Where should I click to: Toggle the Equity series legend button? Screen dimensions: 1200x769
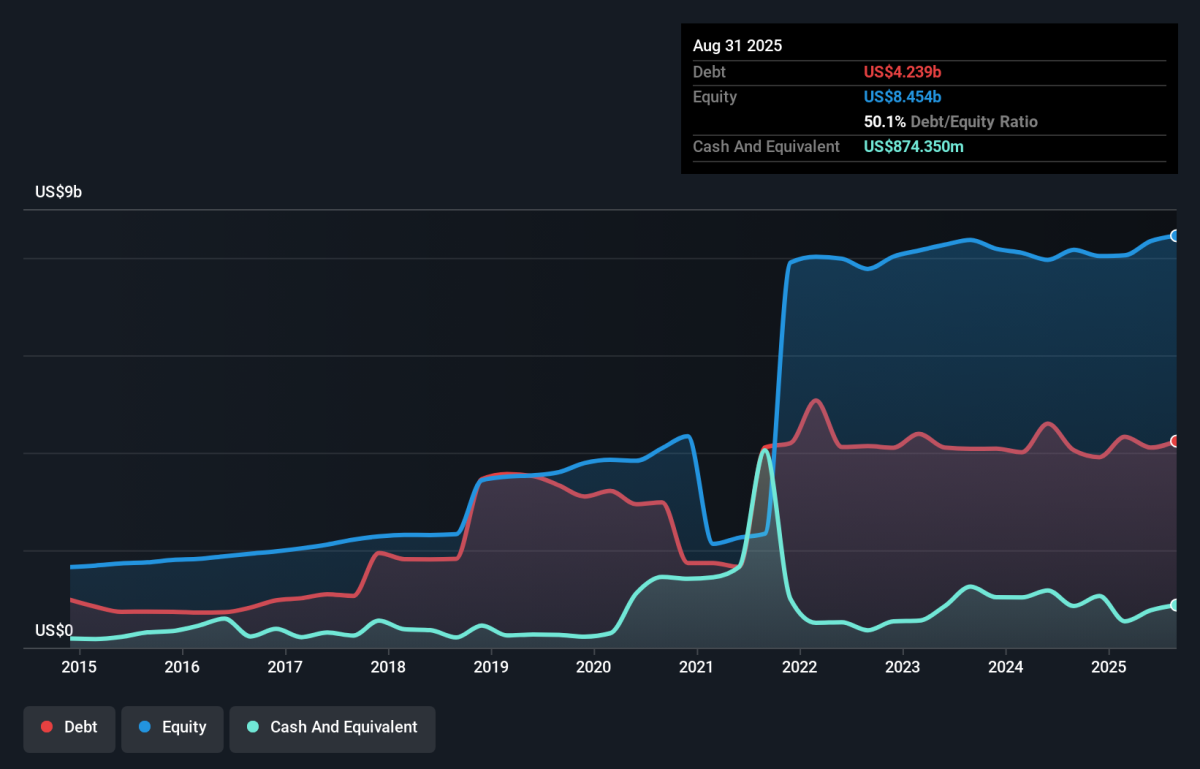pos(171,727)
